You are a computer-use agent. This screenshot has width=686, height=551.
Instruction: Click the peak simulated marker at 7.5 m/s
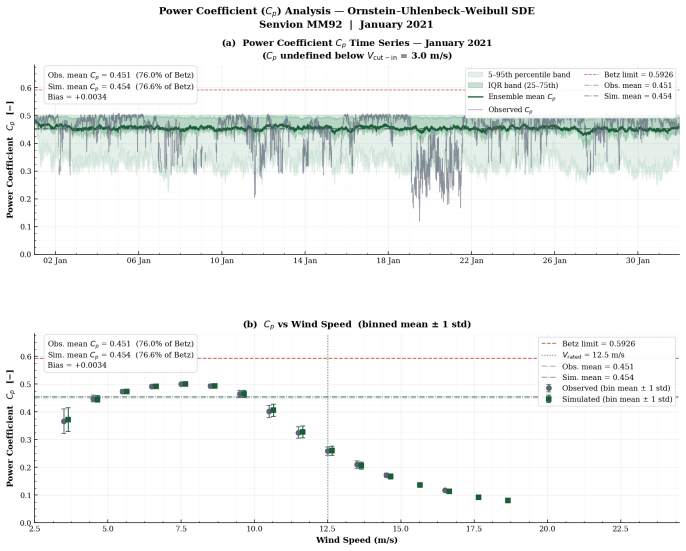[x=185, y=384]
